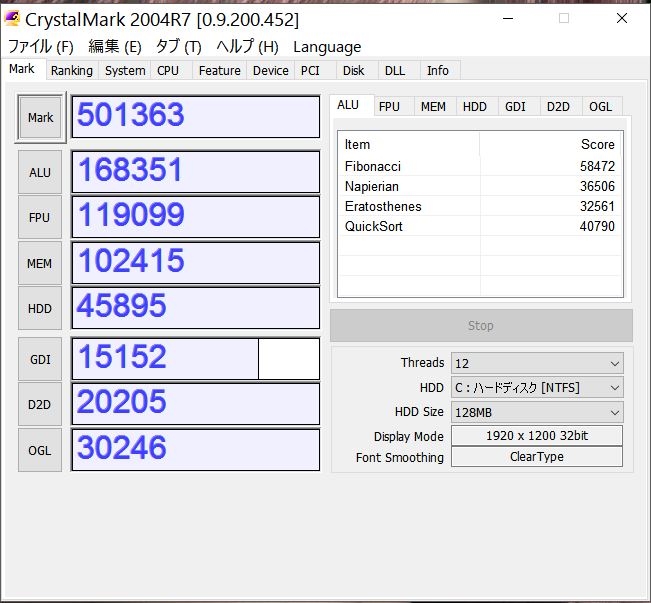
Task: Run the MEM benchmark button
Action: pyautogui.click(x=40, y=263)
